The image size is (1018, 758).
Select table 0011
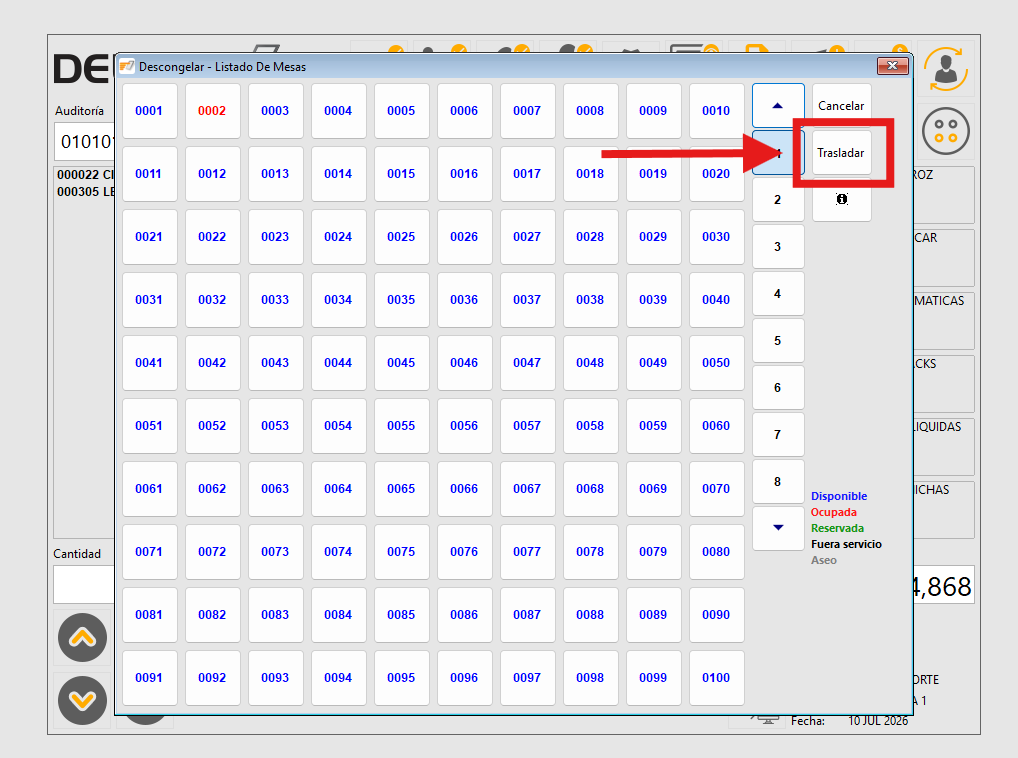[x=149, y=174]
